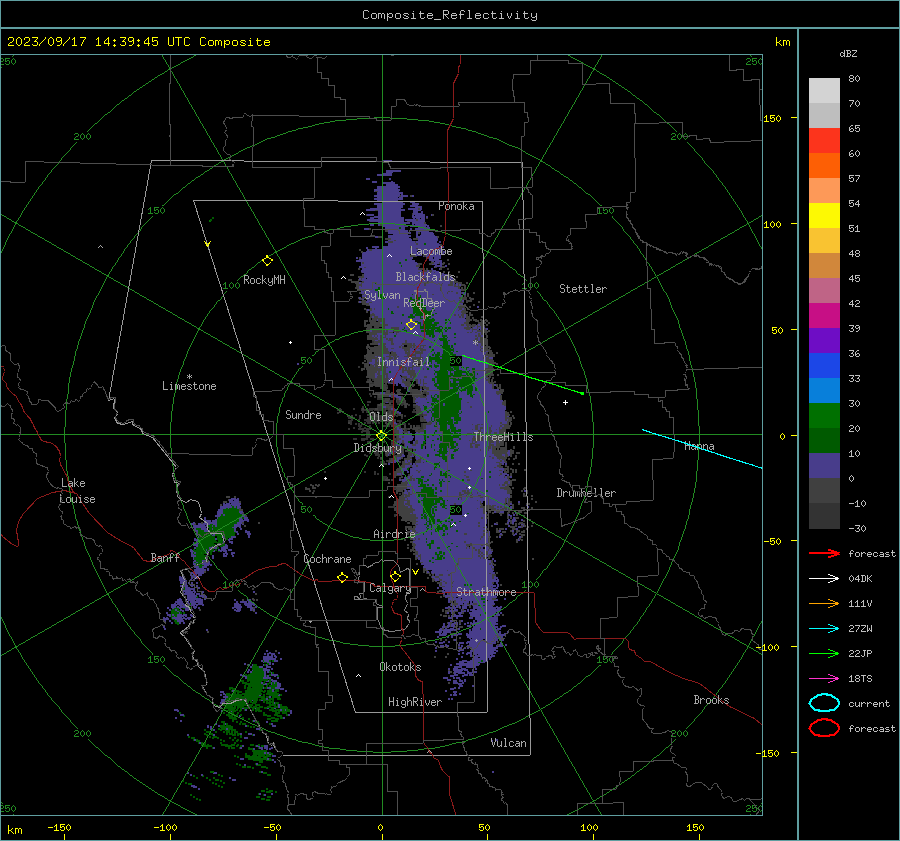Viewport: 900px width, 841px height.
Task: Click the Hanna town label
Action: point(699,446)
